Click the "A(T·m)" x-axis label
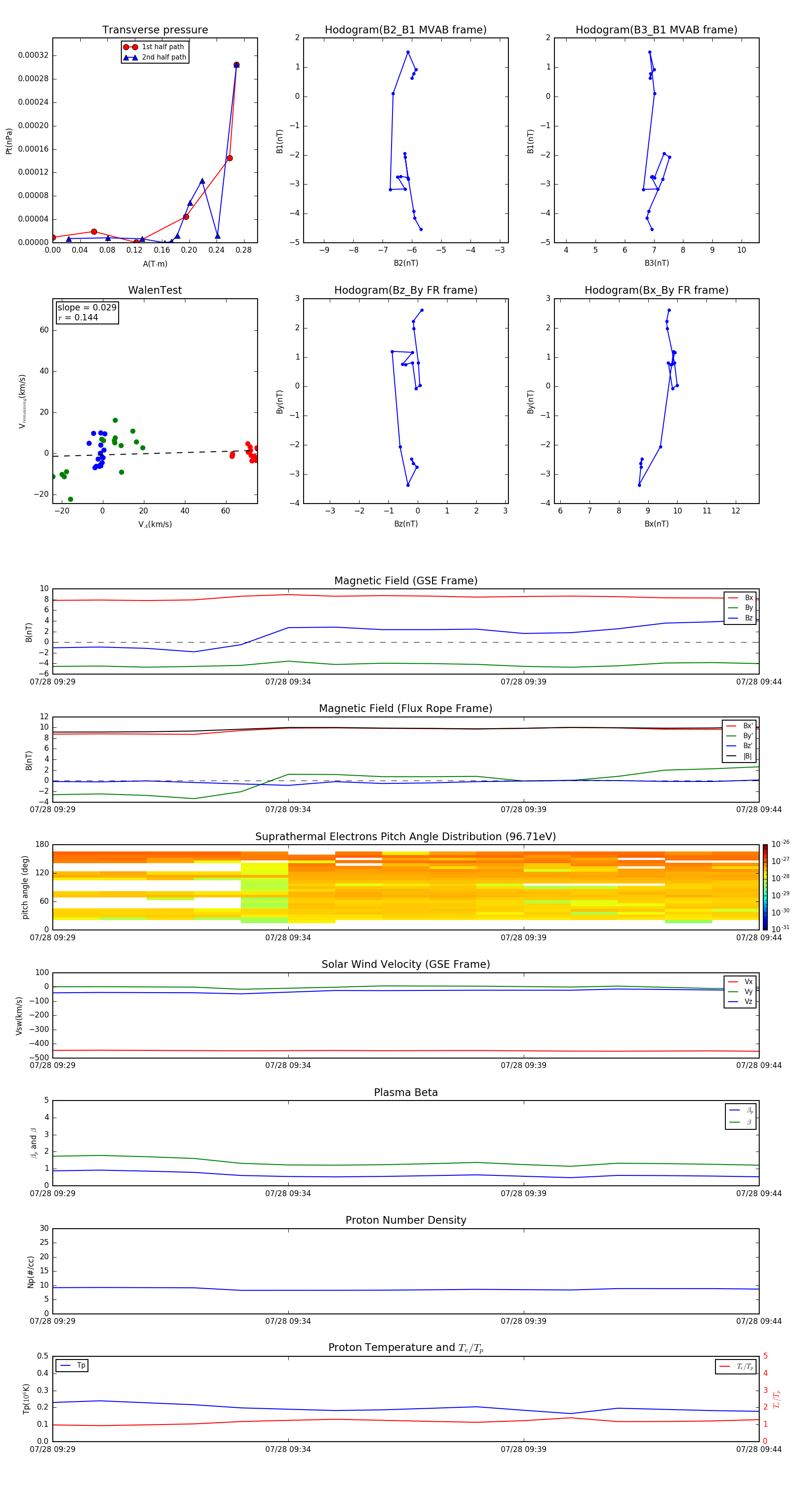Screen dimensions: 812x1489 (x=155, y=264)
